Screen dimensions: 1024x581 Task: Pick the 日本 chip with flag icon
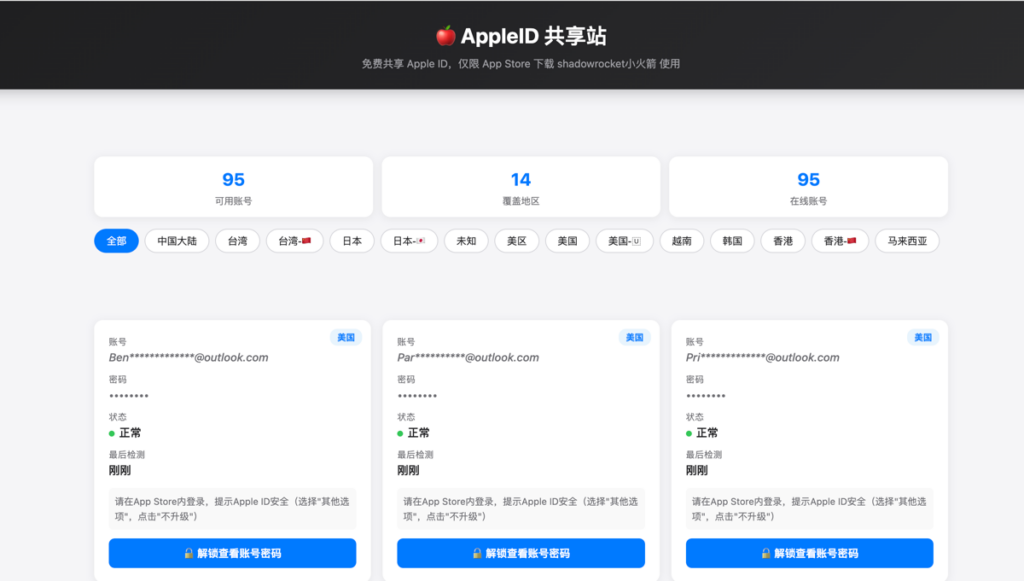409,241
